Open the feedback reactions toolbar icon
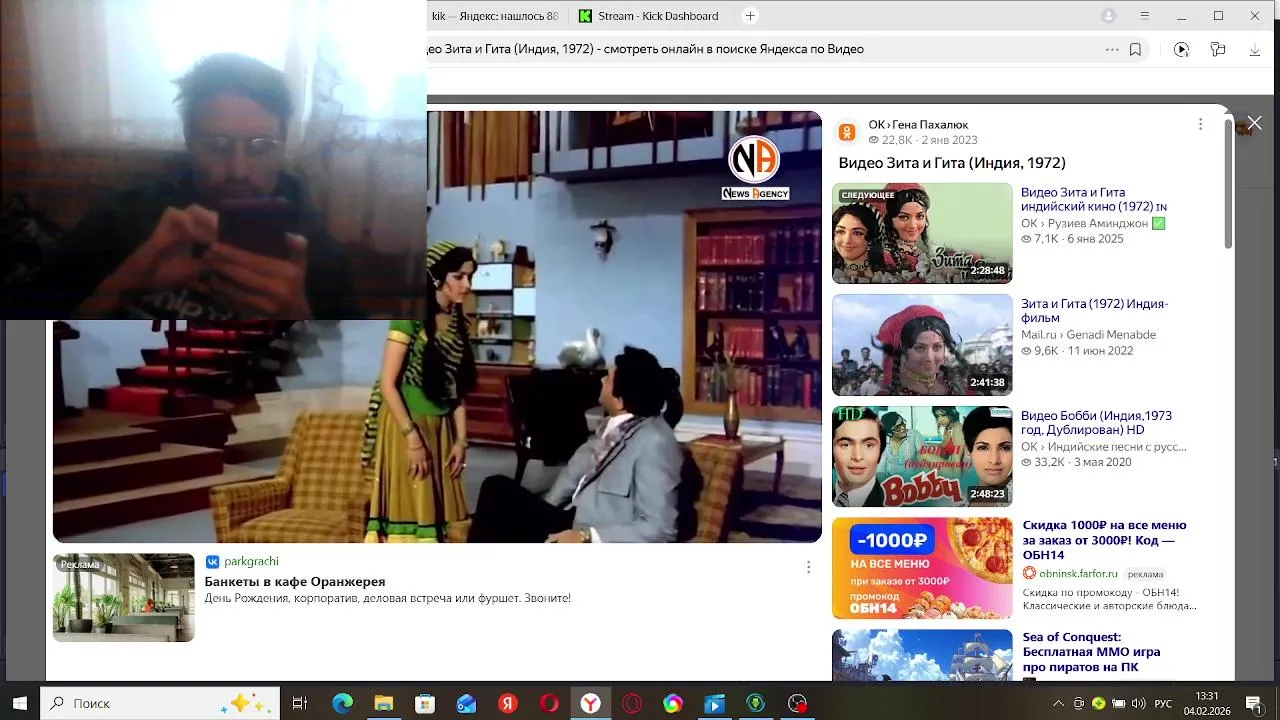Viewport: 1280px width, 720px height. point(1218,49)
